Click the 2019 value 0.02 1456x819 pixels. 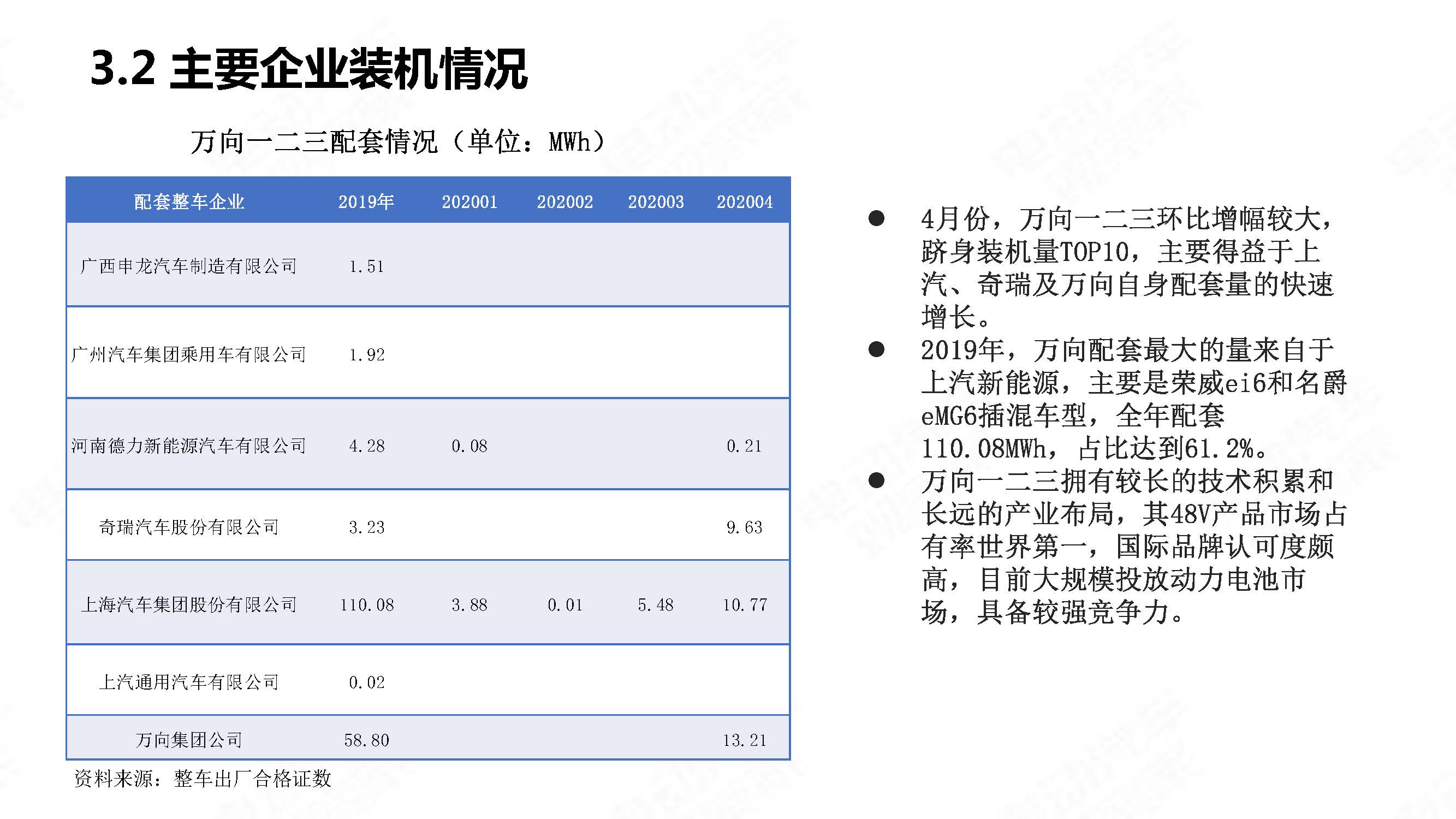click(366, 682)
